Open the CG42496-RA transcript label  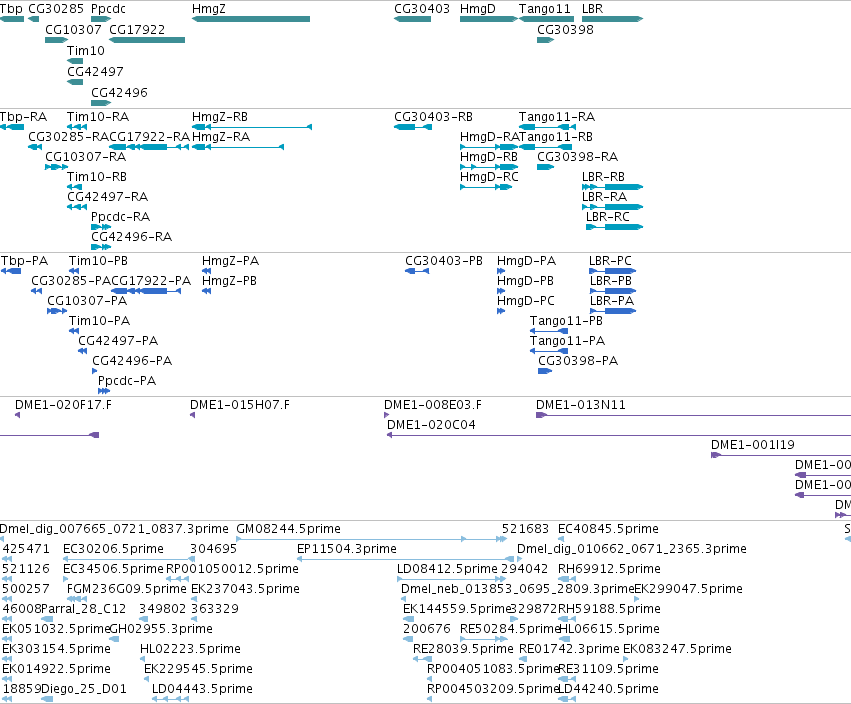(x=131, y=237)
